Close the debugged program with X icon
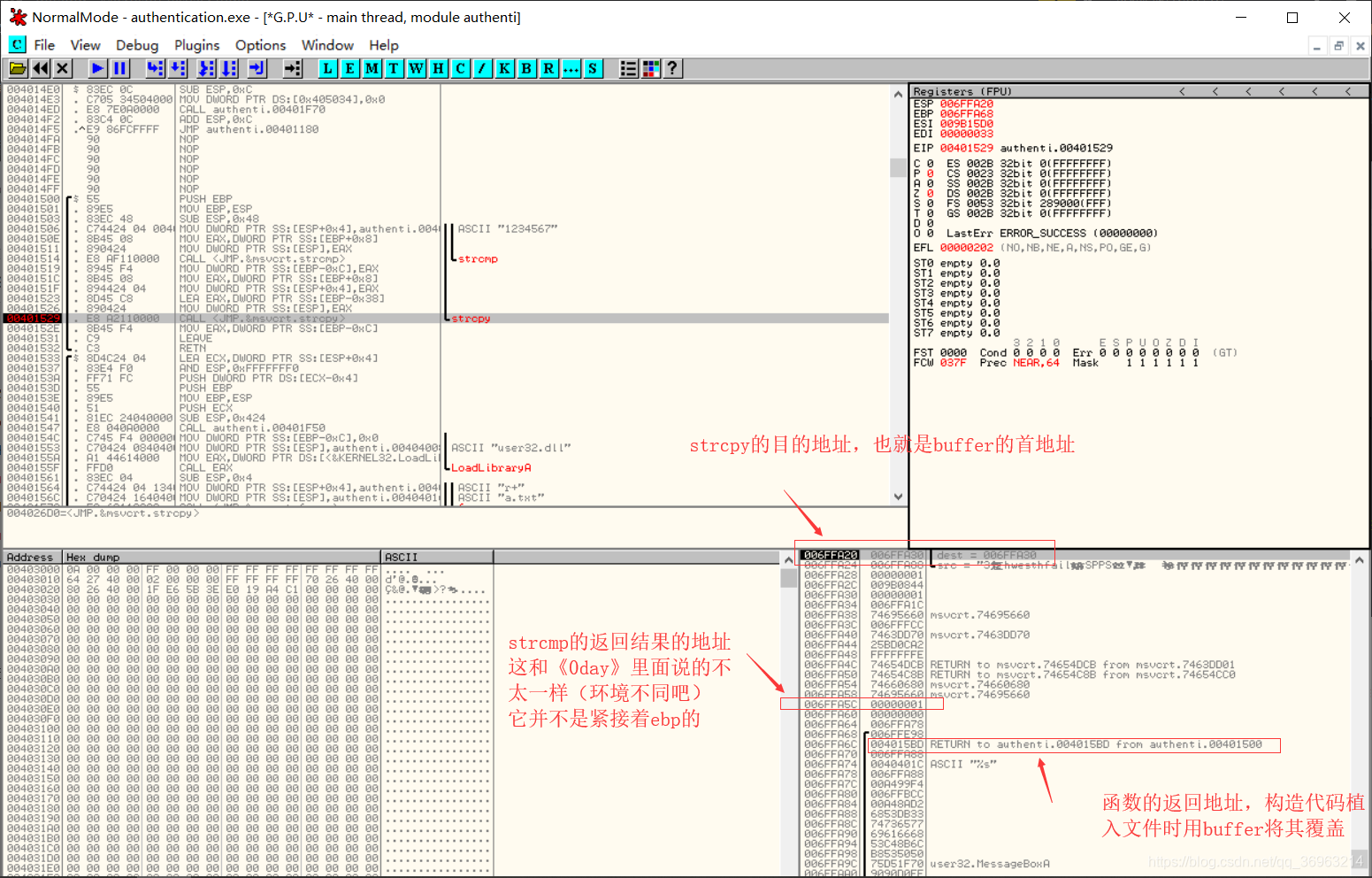1372x878 pixels. point(62,68)
